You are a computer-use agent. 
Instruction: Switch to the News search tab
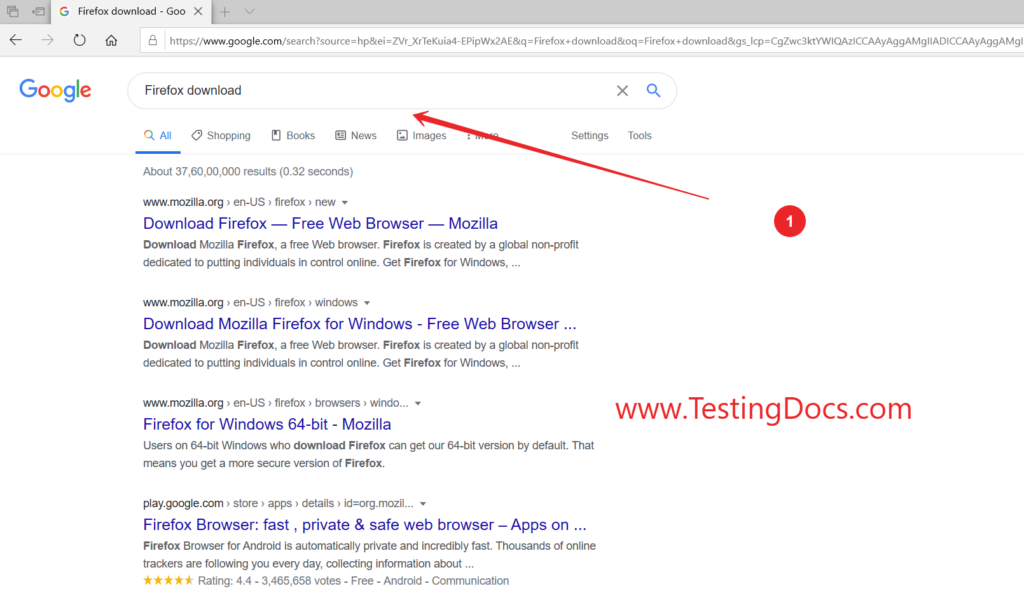tap(356, 135)
